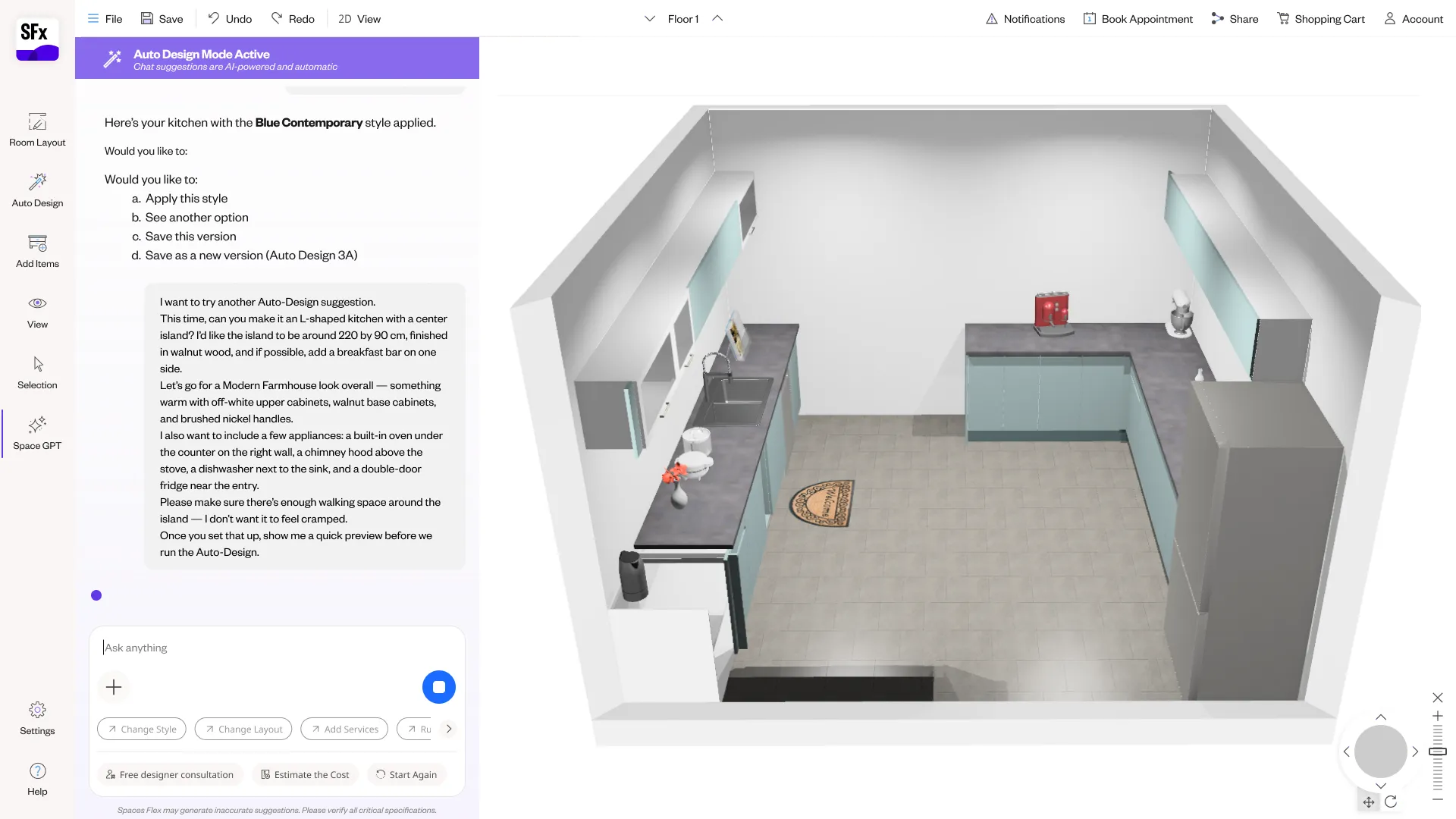Click the Add Services suggestion chip
Screen dimensions: 1456x819
344,729
